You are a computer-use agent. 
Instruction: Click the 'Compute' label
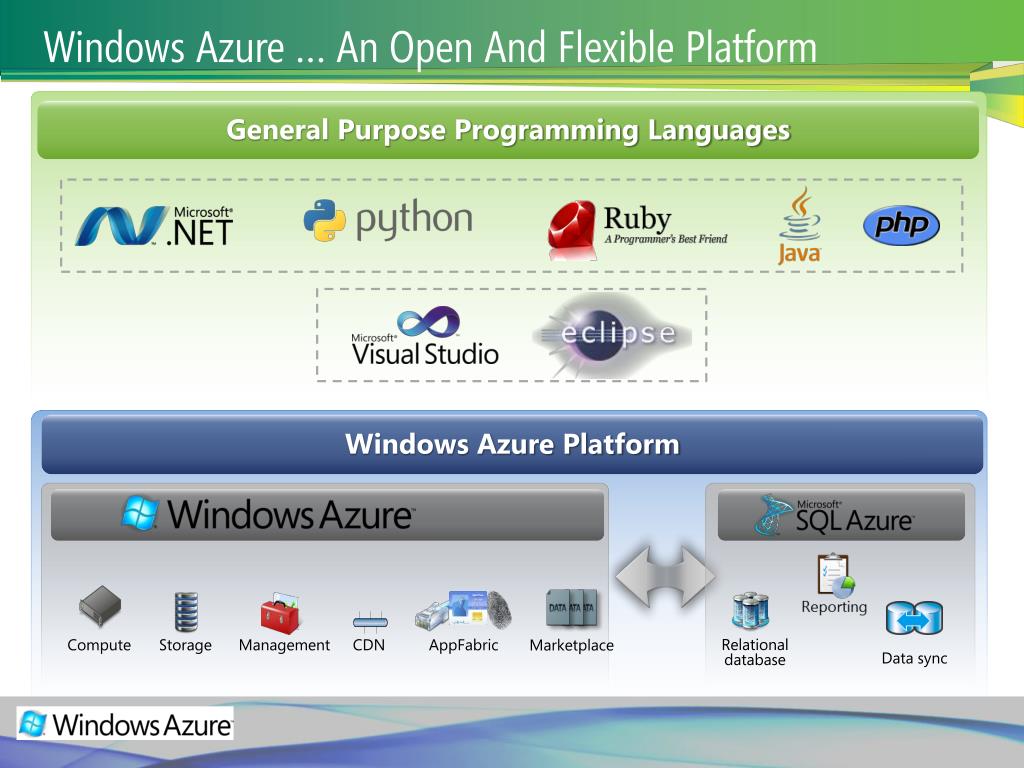click(x=99, y=645)
